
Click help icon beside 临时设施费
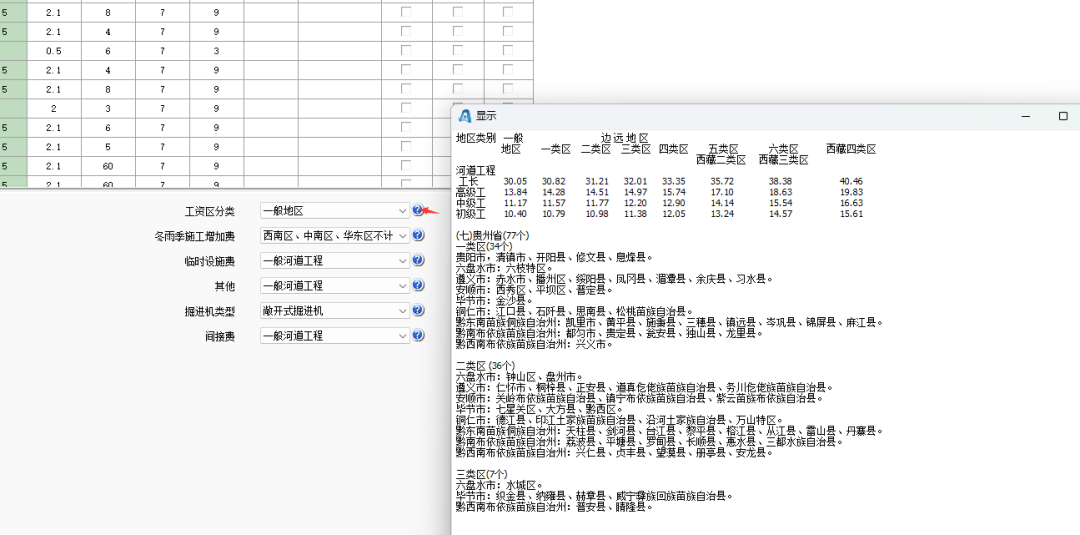click(x=418, y=261)
